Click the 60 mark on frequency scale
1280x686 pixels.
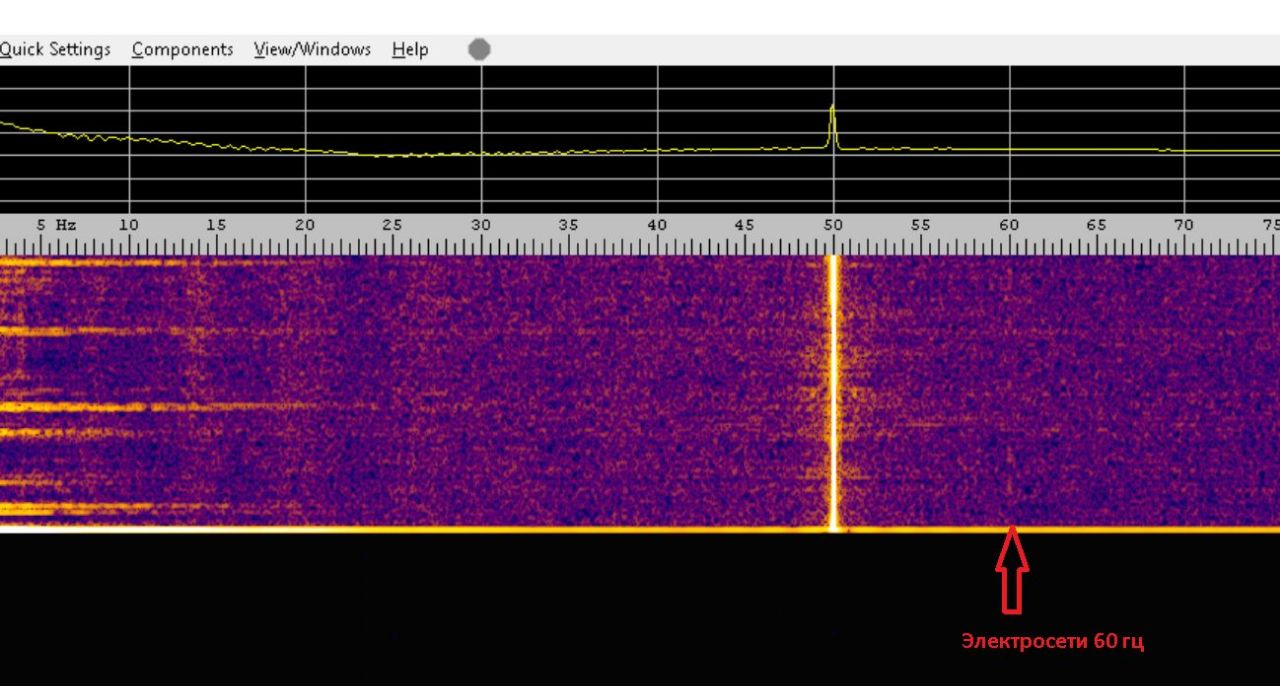[1009, 226]
